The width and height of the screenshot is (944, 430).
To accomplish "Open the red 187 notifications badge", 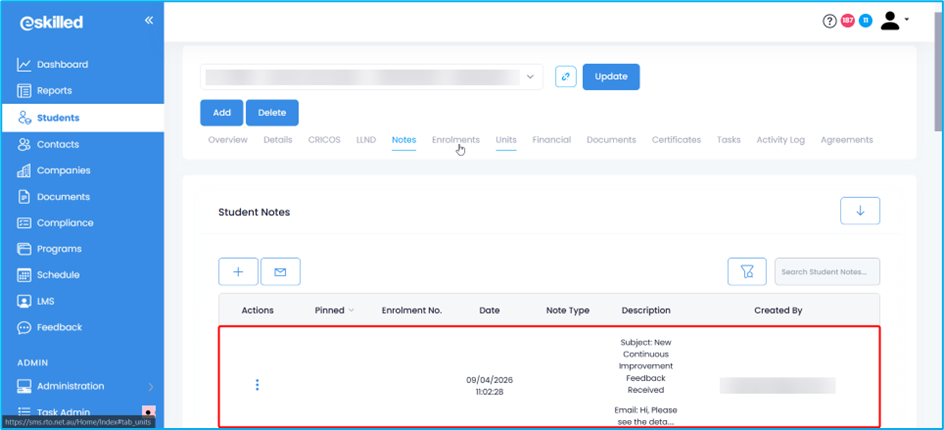I will (x=847, y=21).
